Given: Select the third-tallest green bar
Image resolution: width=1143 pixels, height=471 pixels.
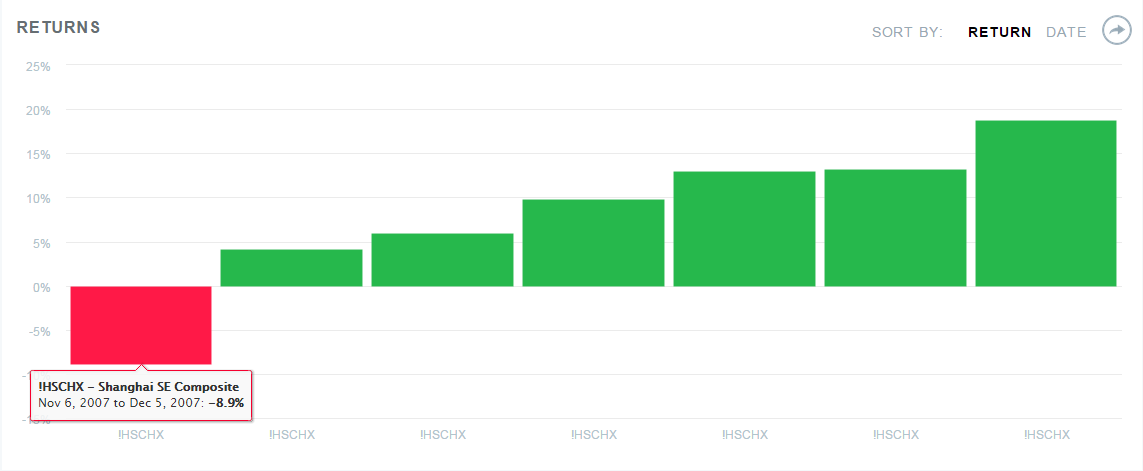Looking at the screenshot, I should point(744,229).
